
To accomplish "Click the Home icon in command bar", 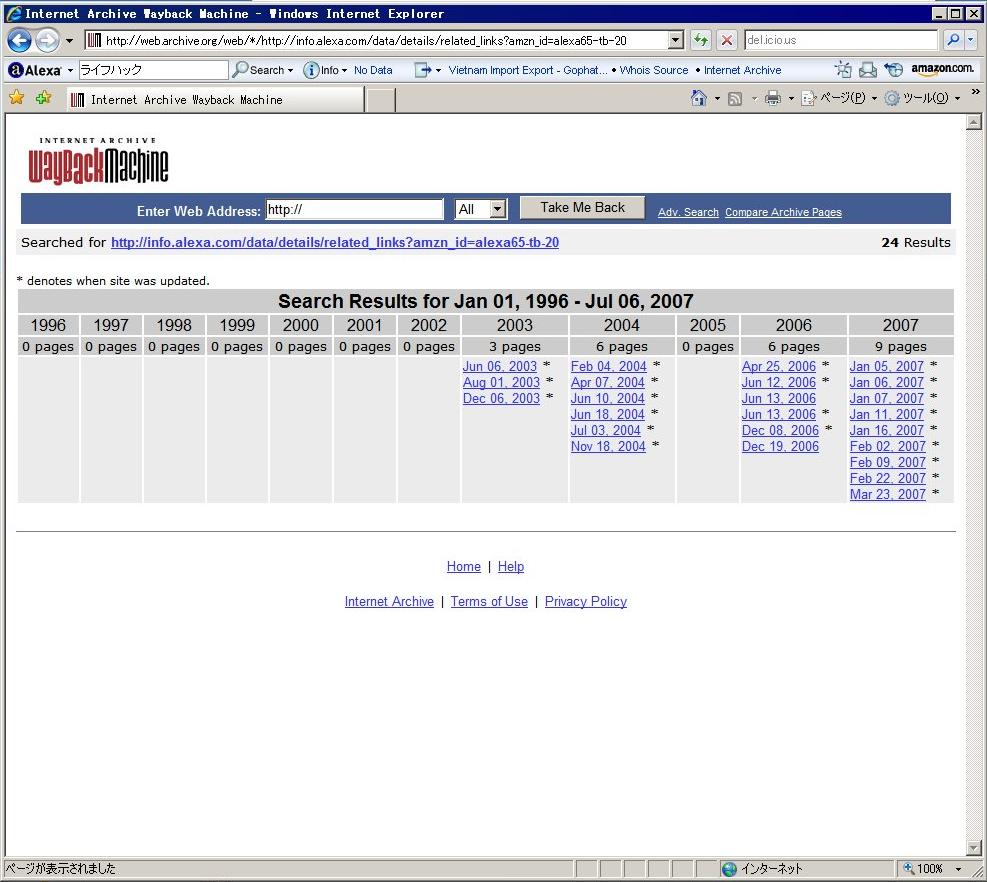I will [699, 98].
